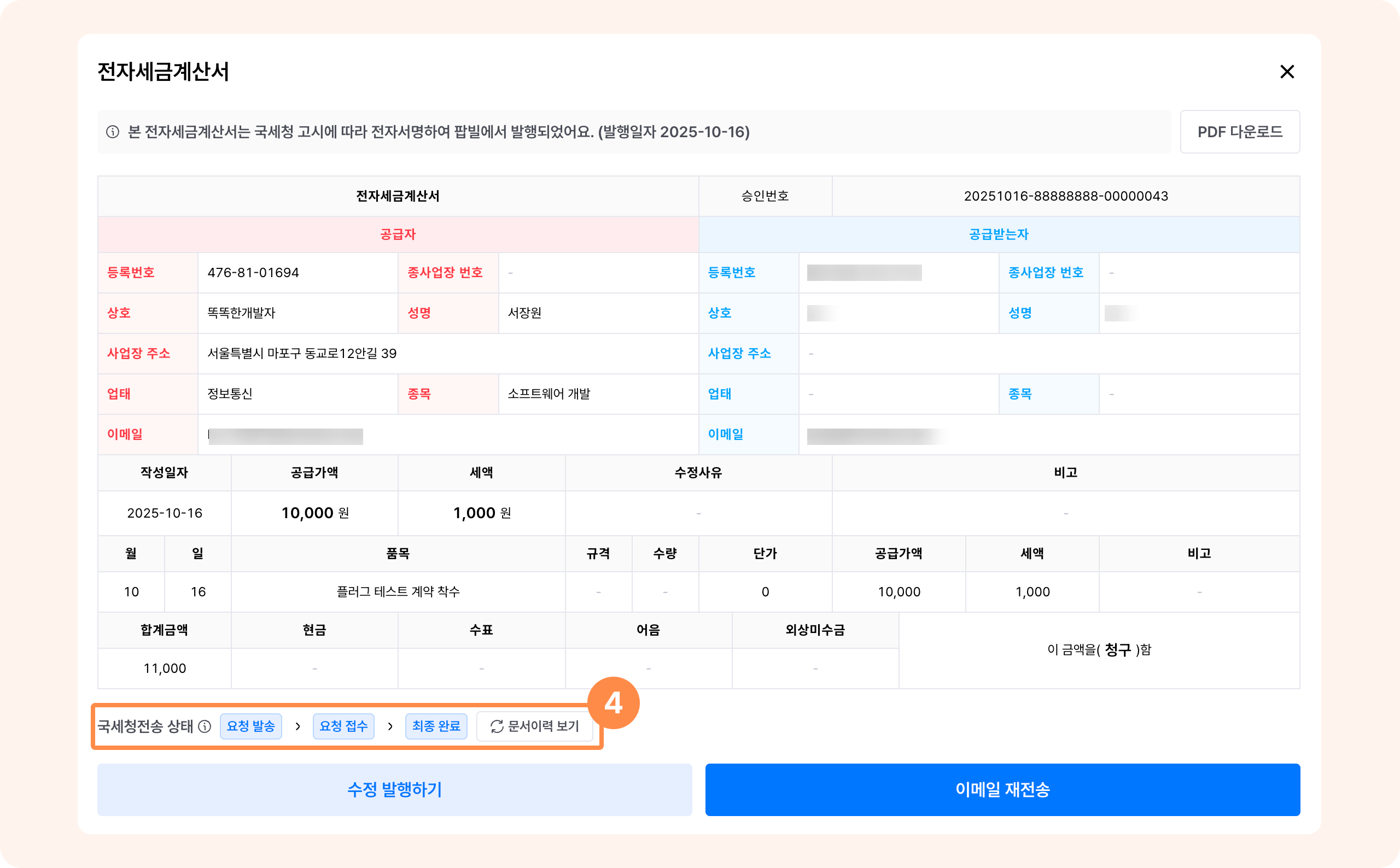Click the orange number 4 marker
The image size is (1400, 868).
pos(613,703)
